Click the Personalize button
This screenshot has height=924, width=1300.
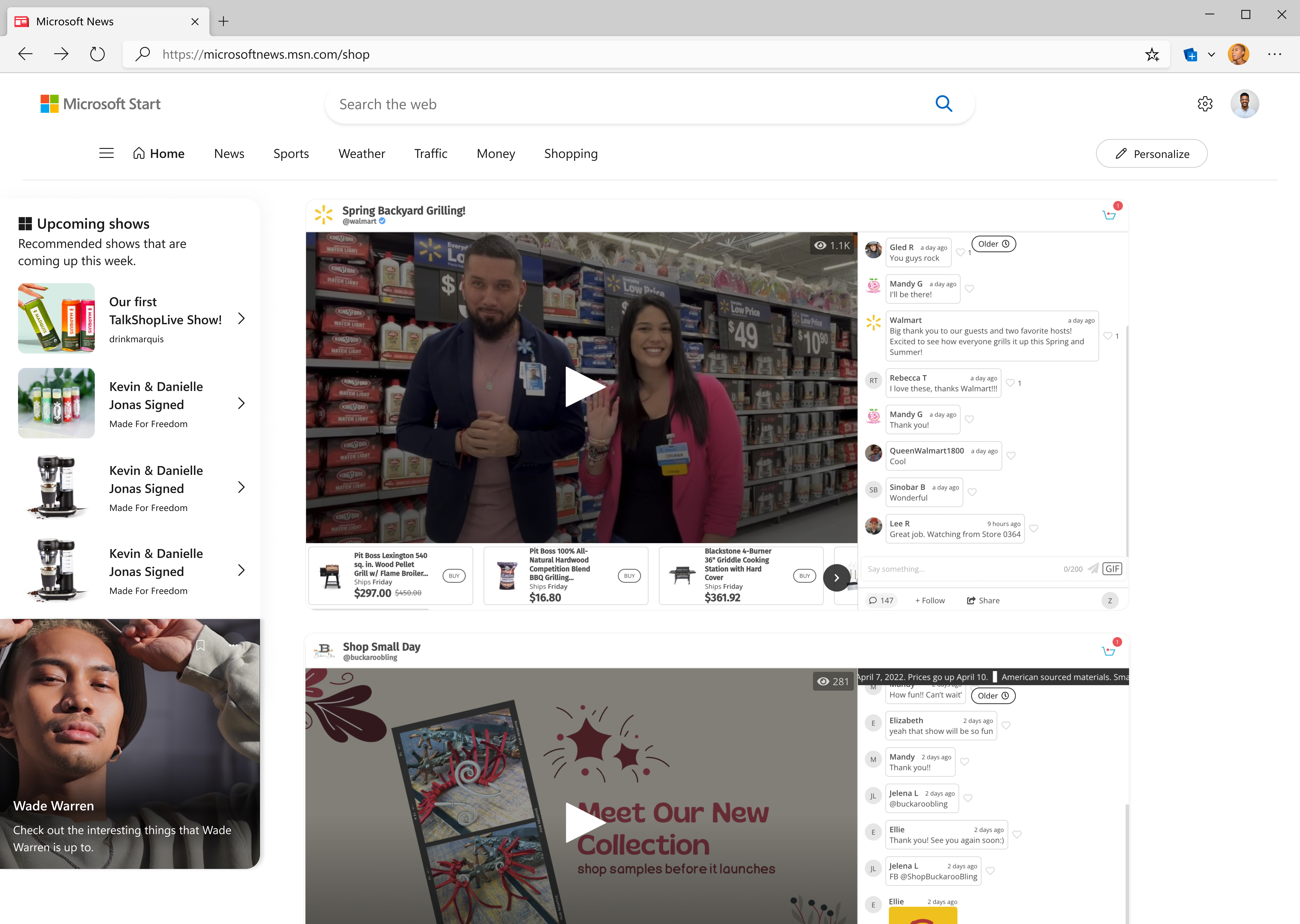pos(1151,154)
